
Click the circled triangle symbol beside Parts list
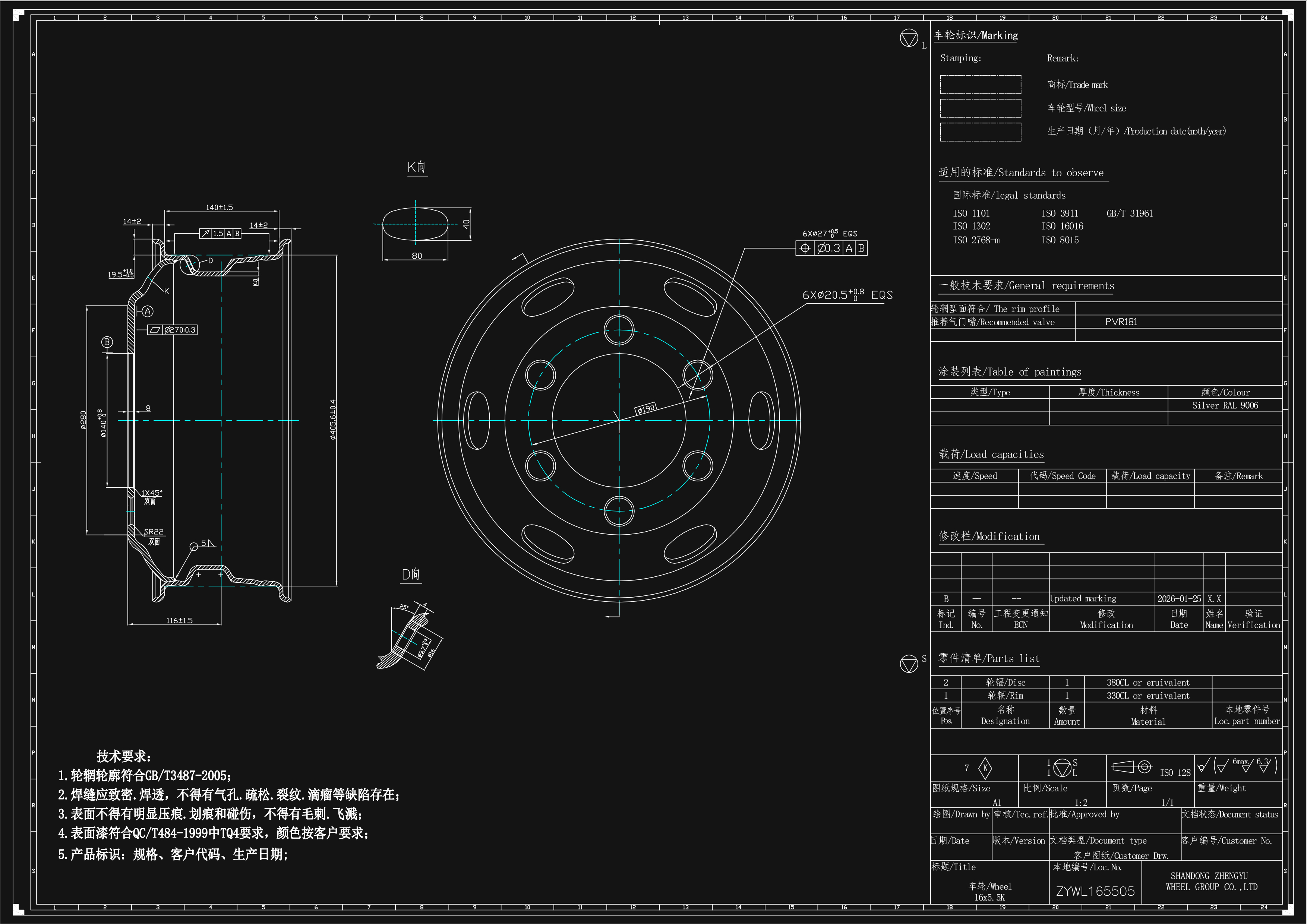point(909,664)
